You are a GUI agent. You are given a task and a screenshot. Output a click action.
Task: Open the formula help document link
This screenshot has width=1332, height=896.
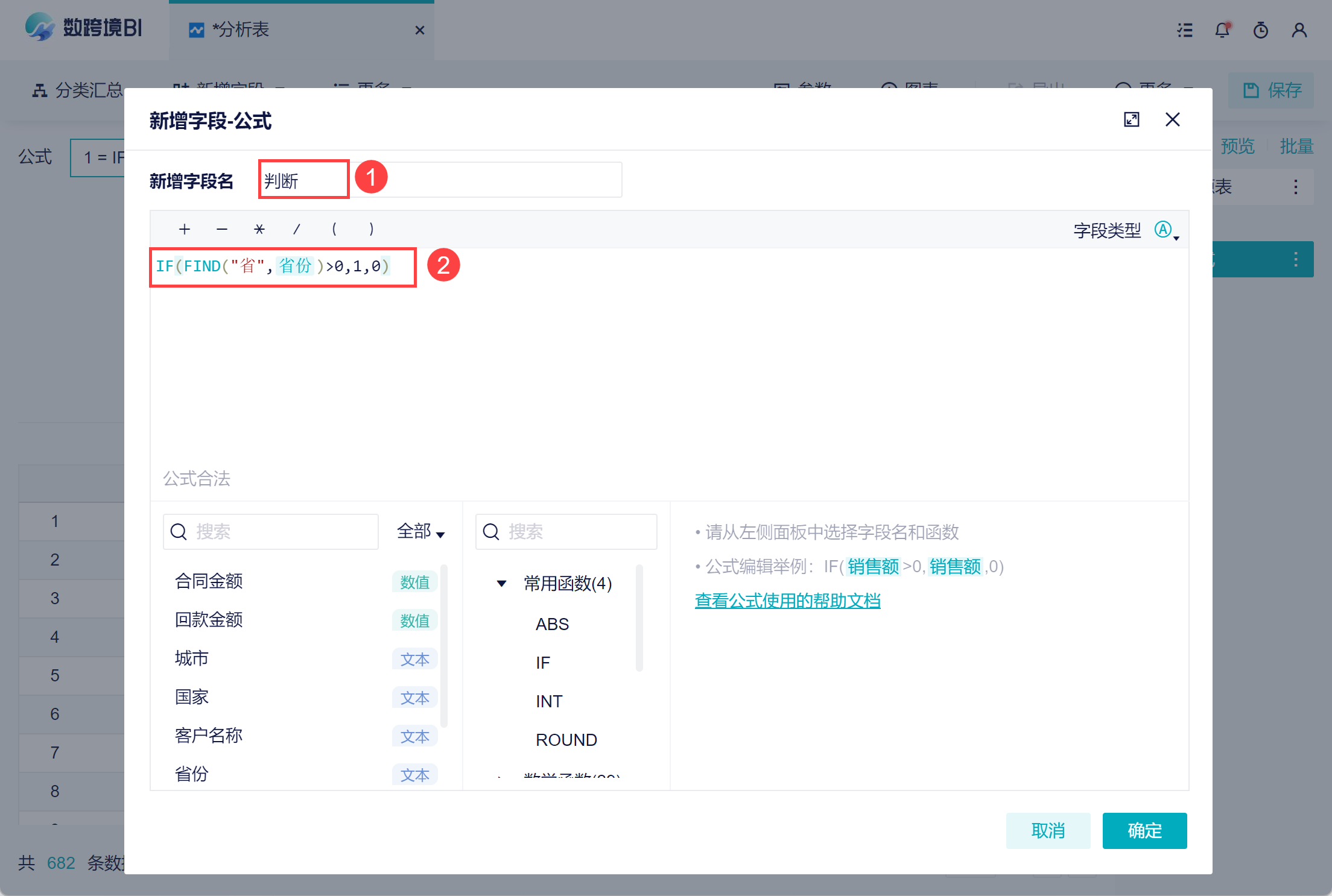[x=787, y=601]
